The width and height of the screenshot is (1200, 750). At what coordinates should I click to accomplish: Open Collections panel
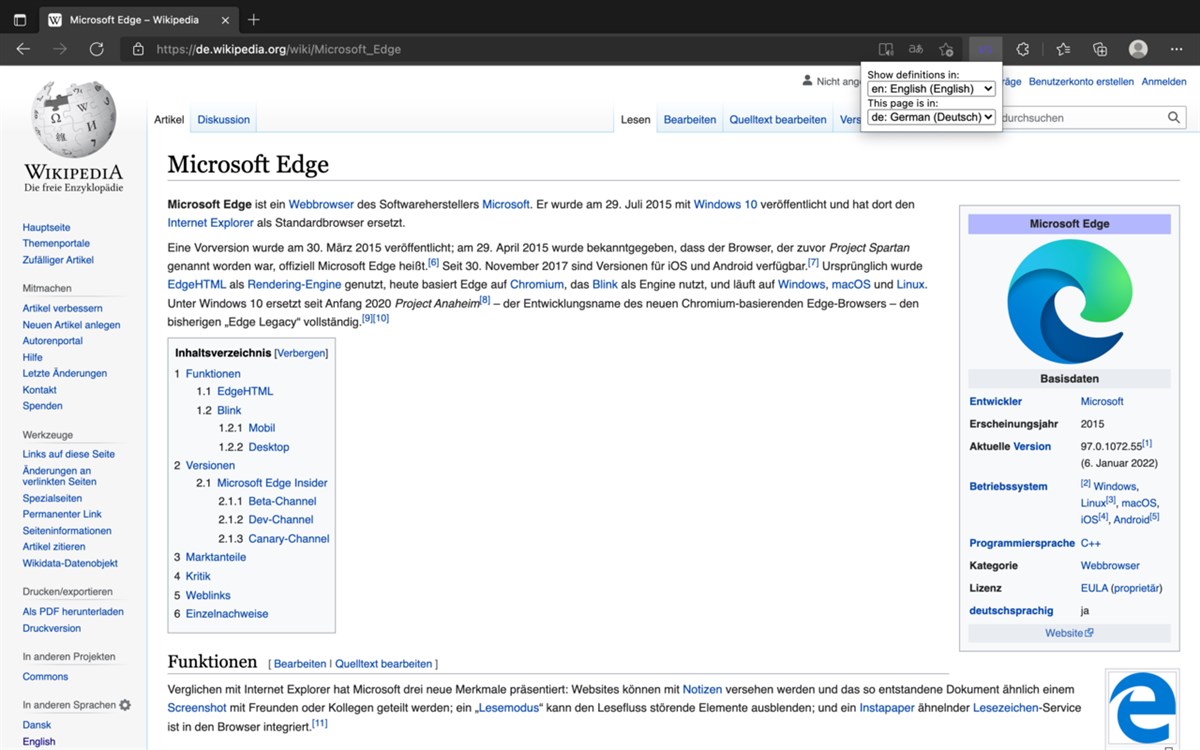(x=1100, y=49)
